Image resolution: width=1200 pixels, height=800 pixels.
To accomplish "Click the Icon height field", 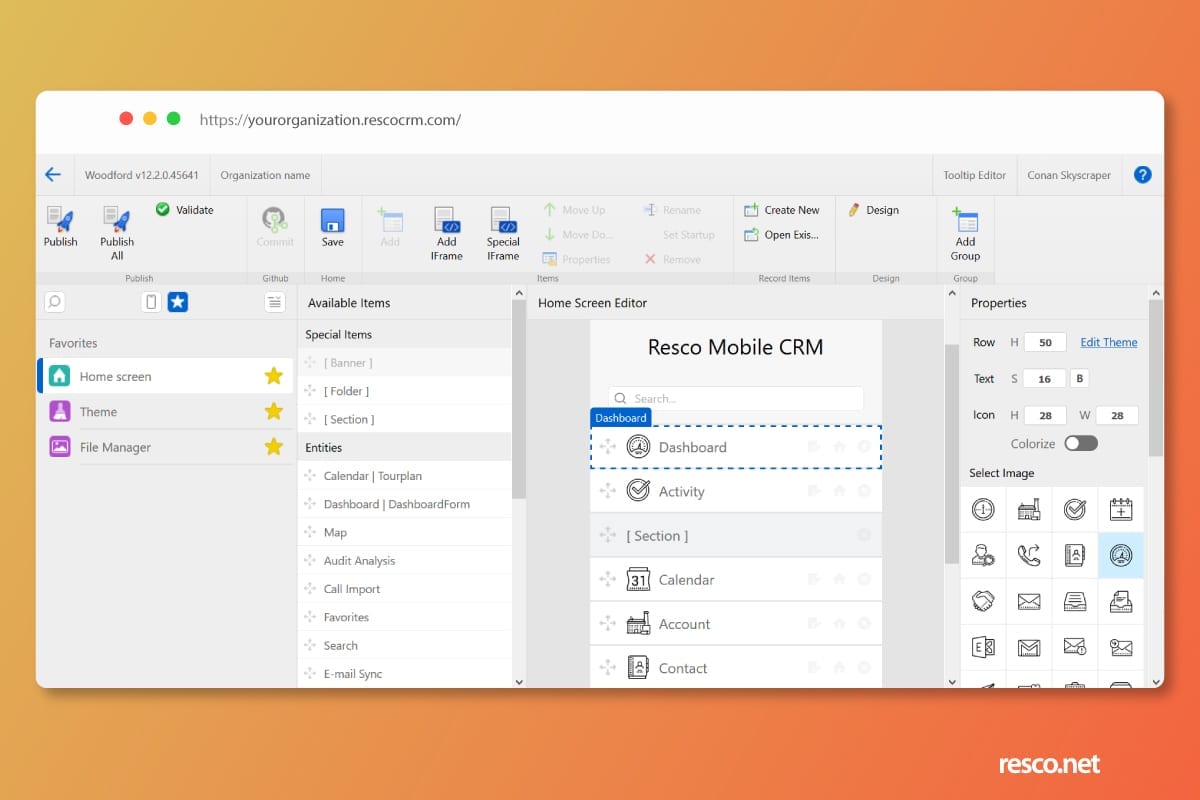I will point(1045,415).
